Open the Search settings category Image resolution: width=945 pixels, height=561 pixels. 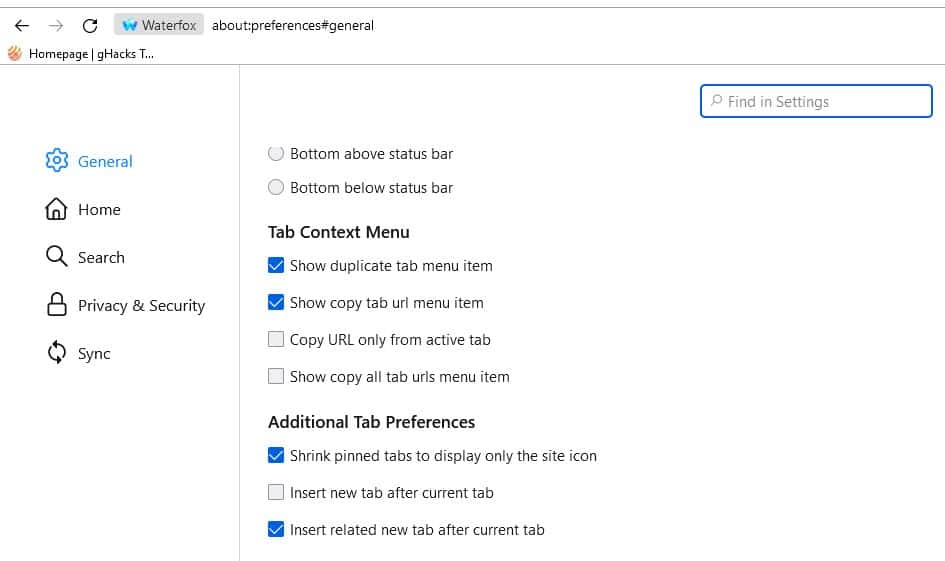click(86, 257)
